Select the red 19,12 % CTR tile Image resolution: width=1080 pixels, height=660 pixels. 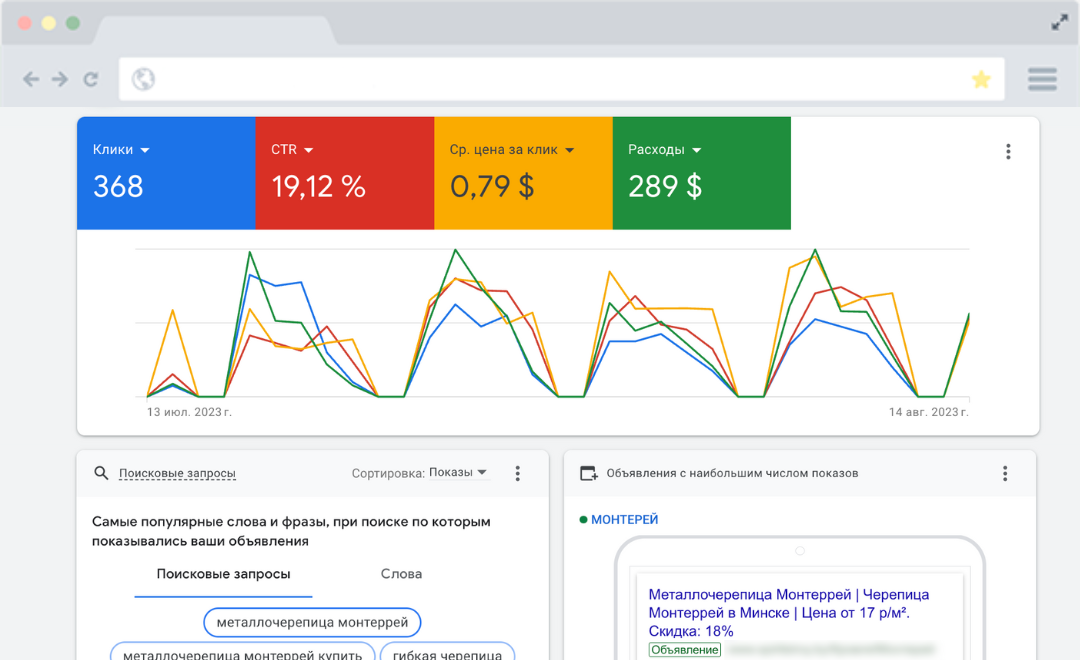click(344, 173)
